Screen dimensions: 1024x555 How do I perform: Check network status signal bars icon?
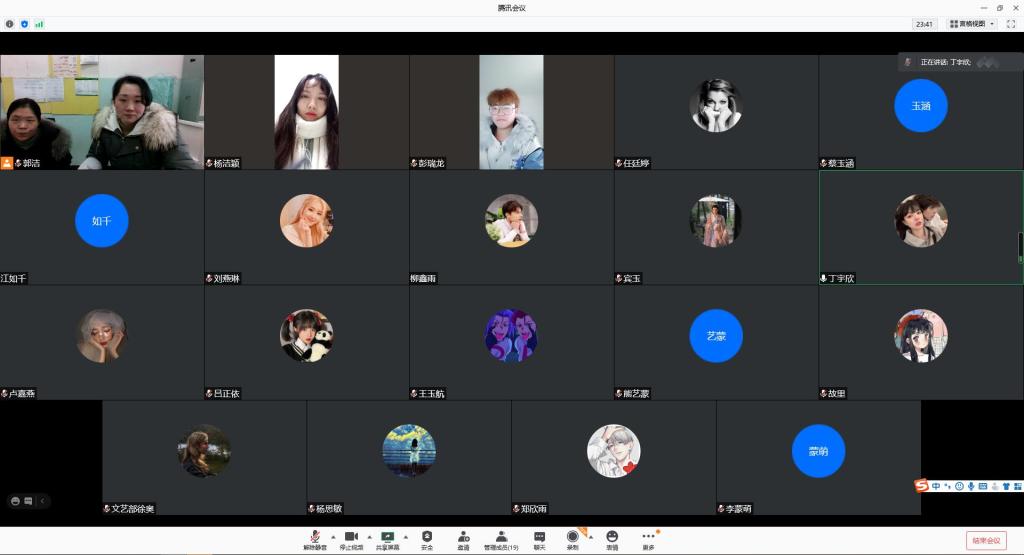[39, 23]
